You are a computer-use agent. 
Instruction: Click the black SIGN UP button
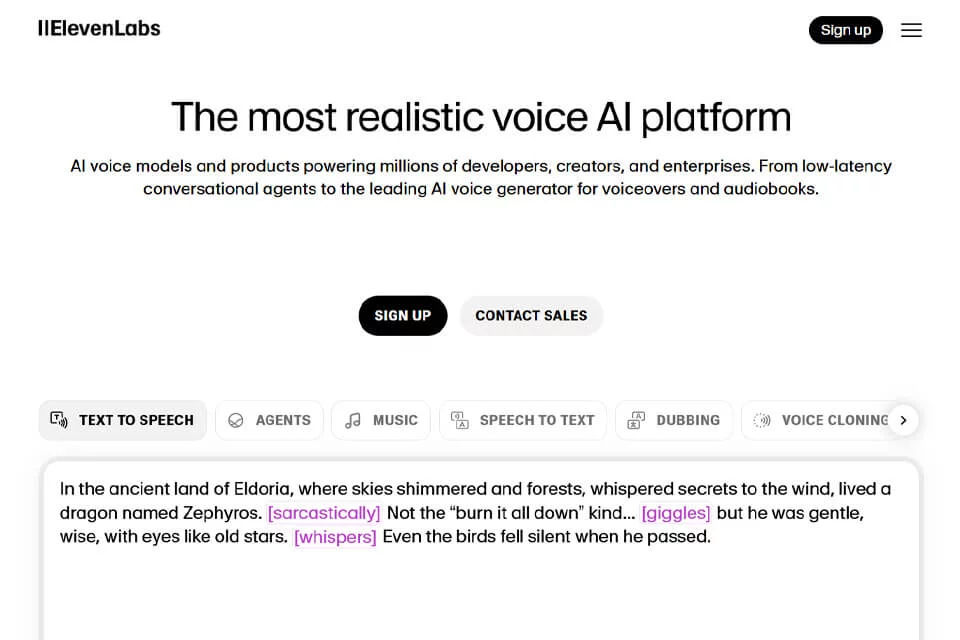403,315
